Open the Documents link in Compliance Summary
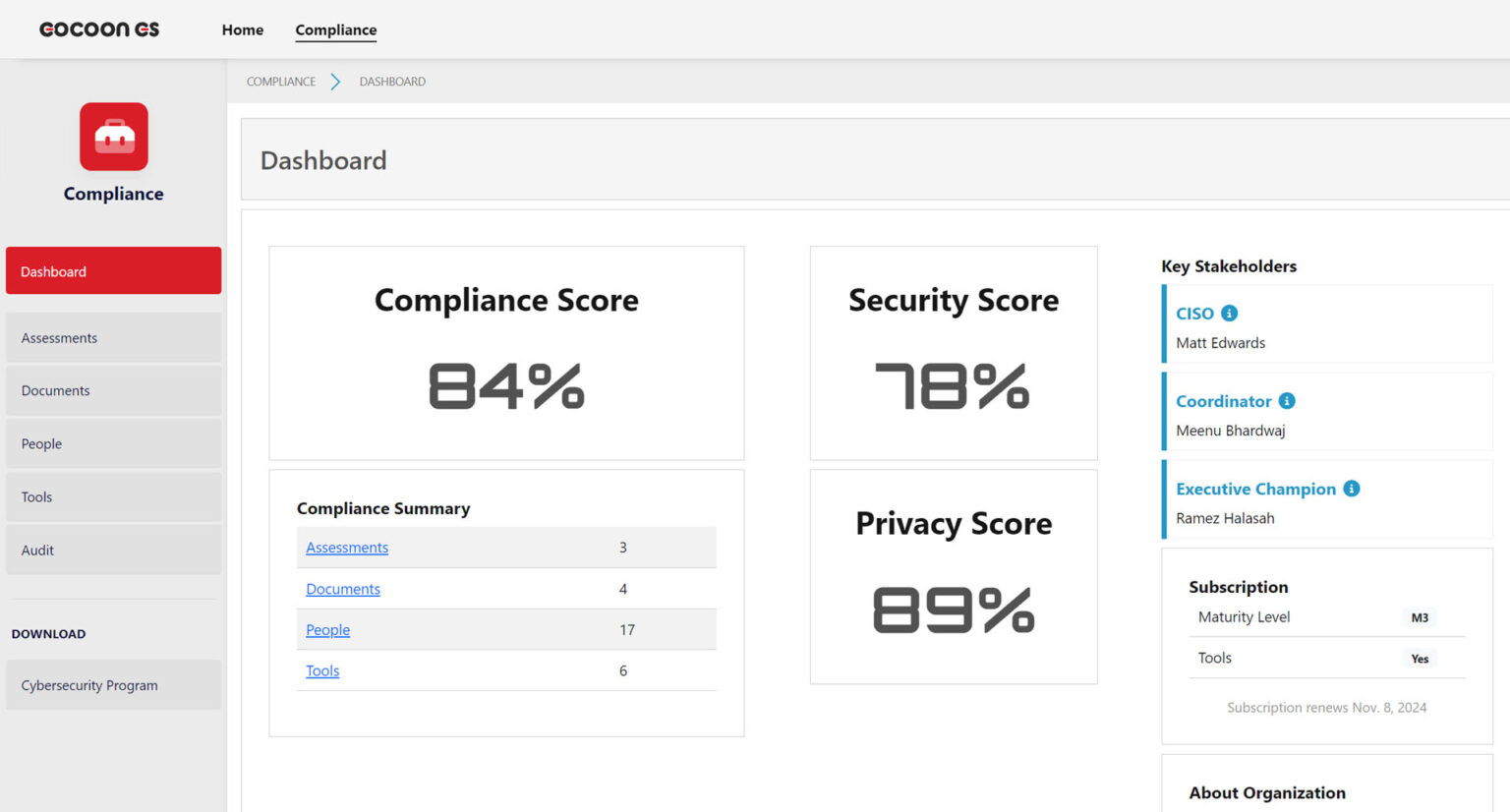Image resolution: width=1510 pixels, height=812 pixels. pyautogui.click(x=343, y=589)
